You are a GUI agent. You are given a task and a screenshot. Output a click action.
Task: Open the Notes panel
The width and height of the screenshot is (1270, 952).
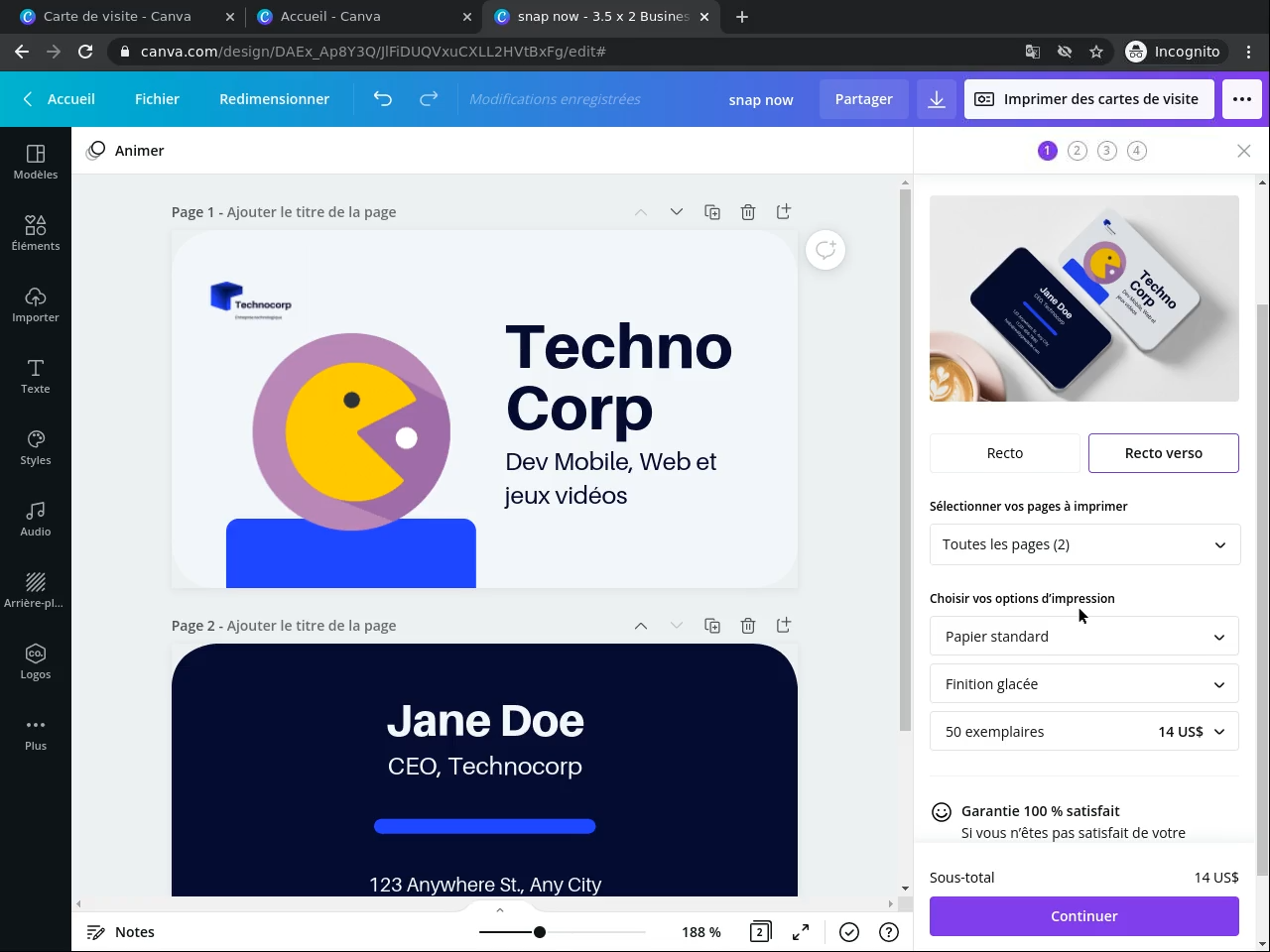point(121,932)
